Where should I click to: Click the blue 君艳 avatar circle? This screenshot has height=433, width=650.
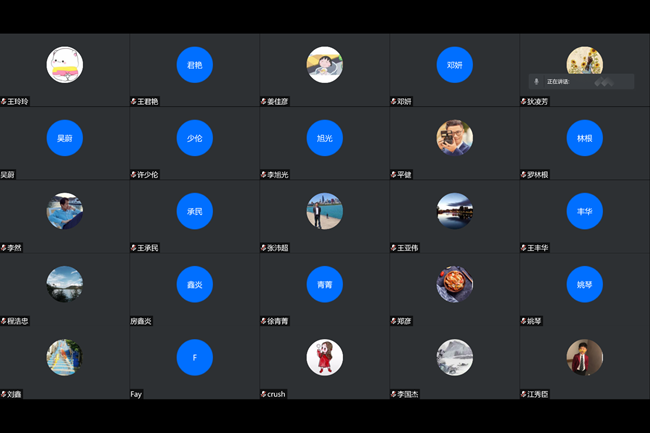coord(194,65)
